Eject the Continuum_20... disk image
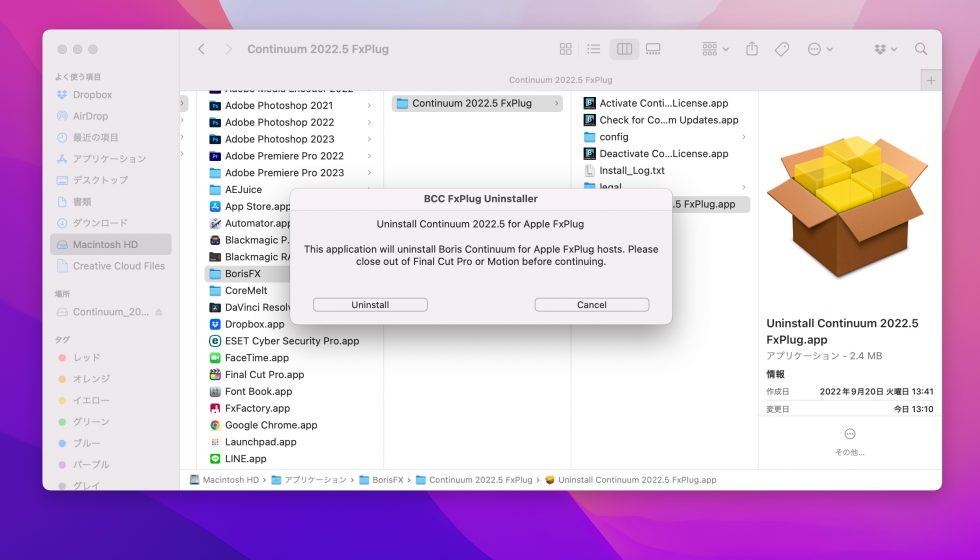The width and height of the screenshot is (980, 560). [159, 312]
